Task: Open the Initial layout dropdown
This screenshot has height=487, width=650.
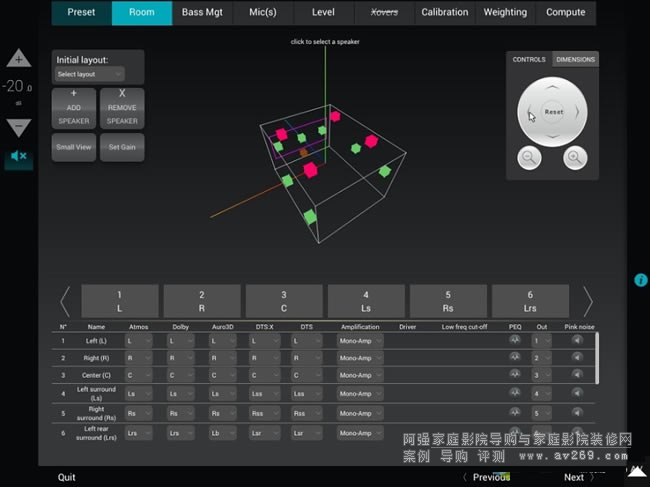Action: click(90, 74)
